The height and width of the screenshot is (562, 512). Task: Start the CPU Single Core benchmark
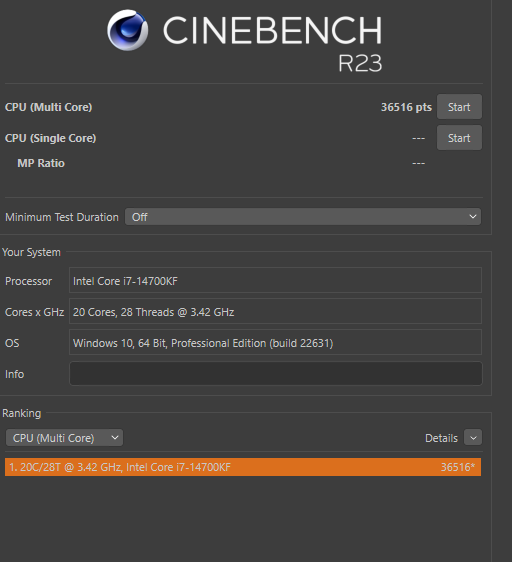pyautogui.click(x=459, y=138)
